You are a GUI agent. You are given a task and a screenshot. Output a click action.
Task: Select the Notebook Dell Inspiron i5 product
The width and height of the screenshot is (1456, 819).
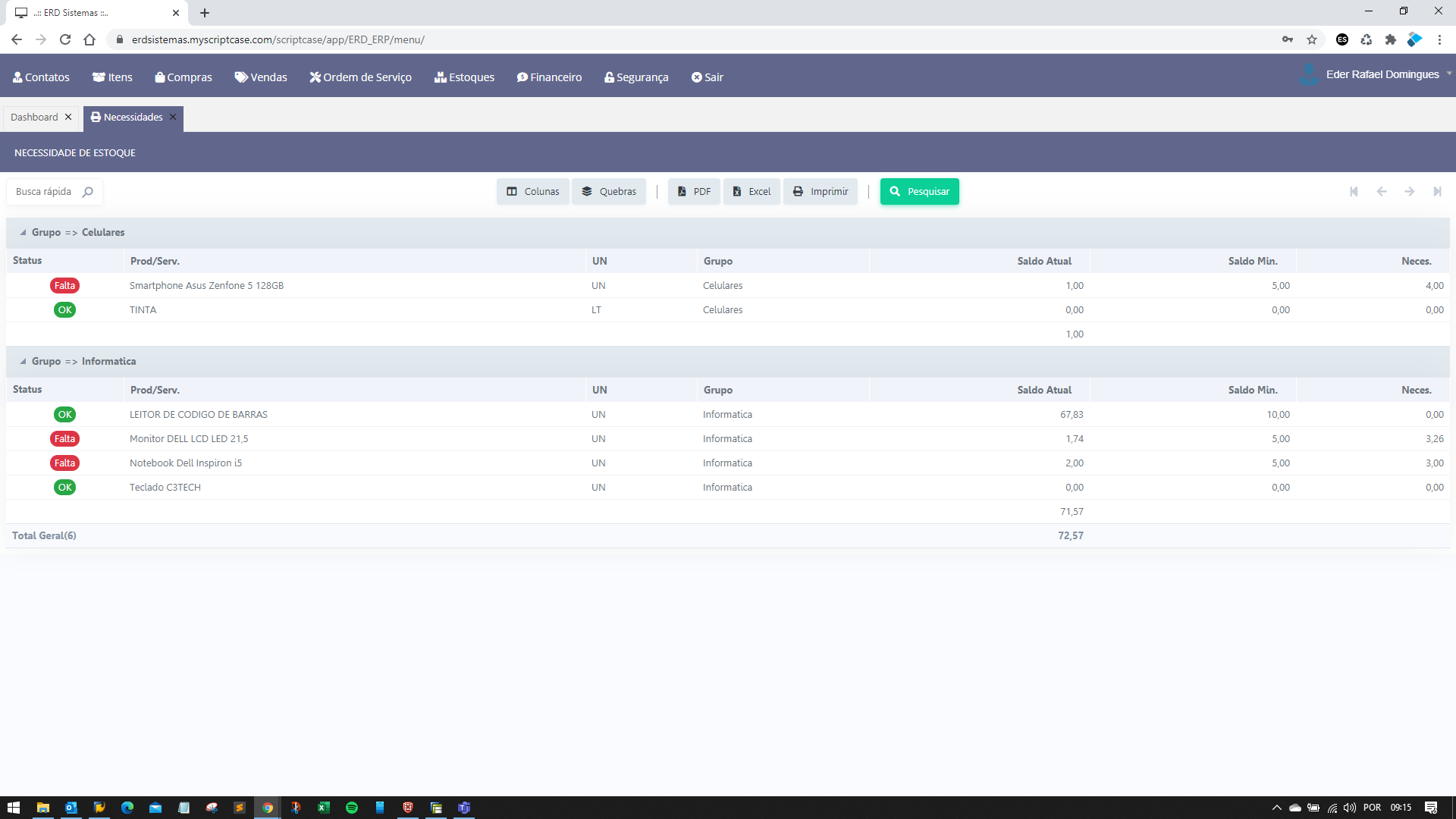[x=186, y=463]
